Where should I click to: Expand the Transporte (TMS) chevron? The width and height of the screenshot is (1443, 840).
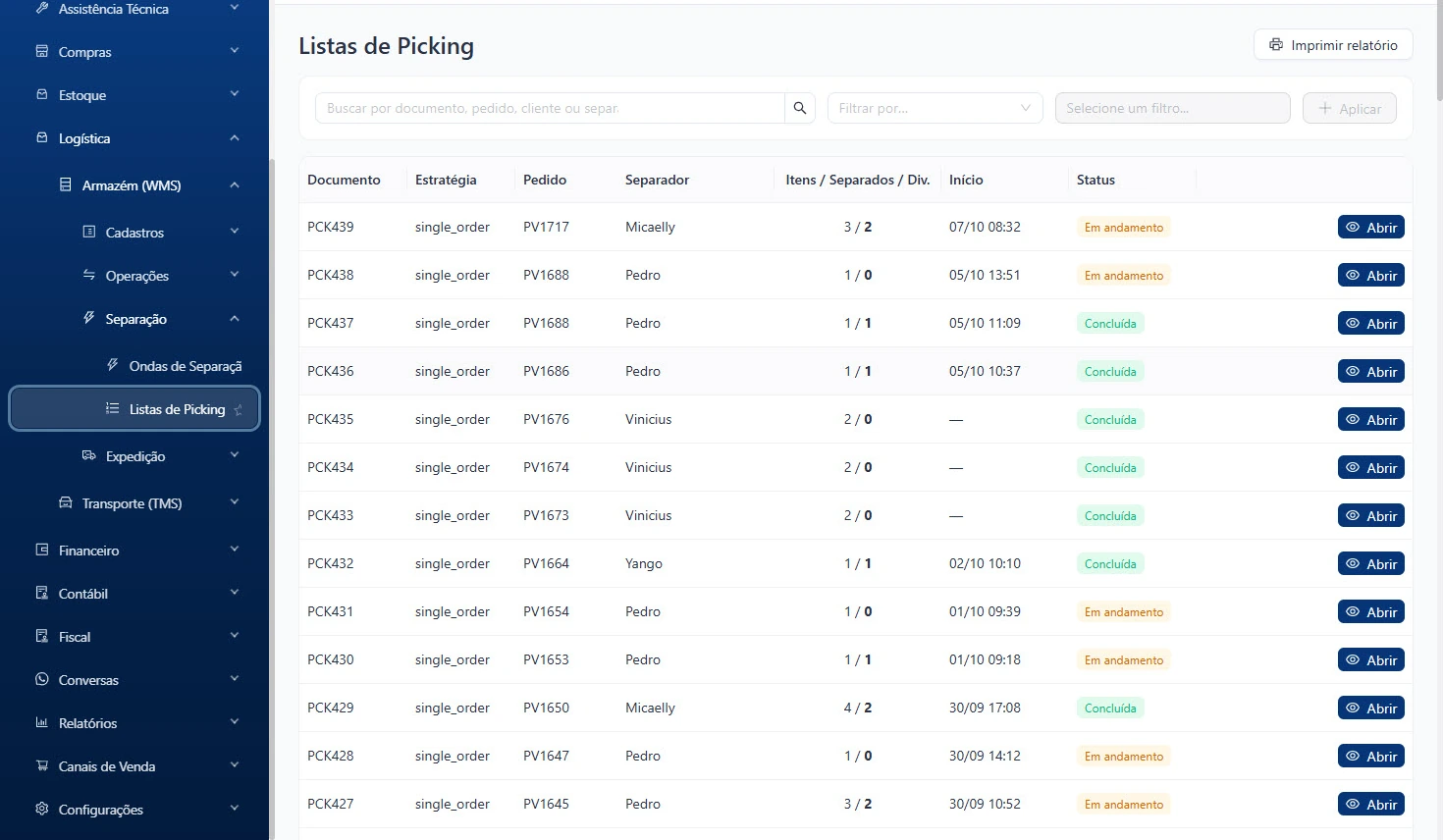(235, 502)
